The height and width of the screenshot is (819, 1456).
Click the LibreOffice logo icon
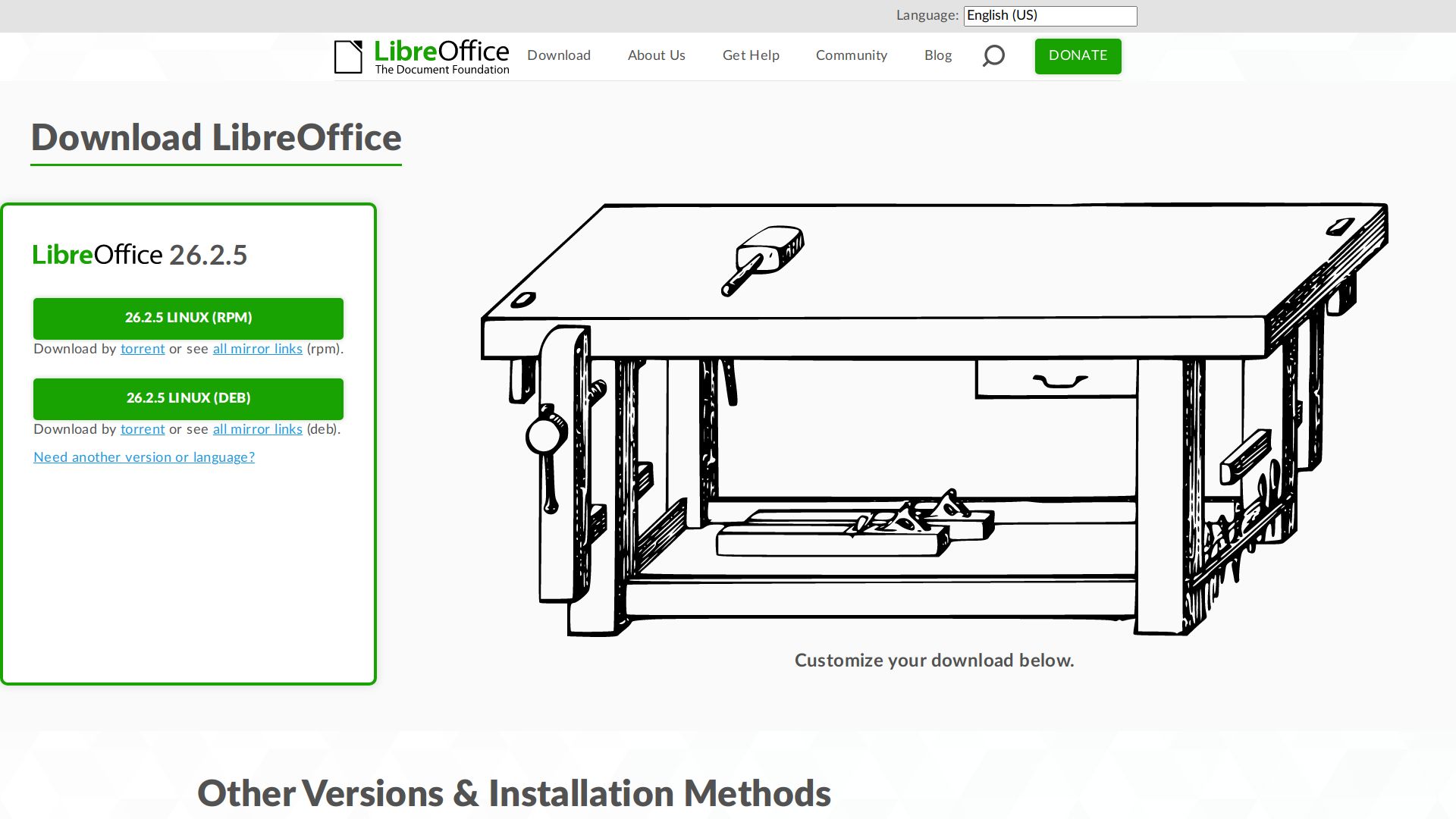click(x=349, y=57)
